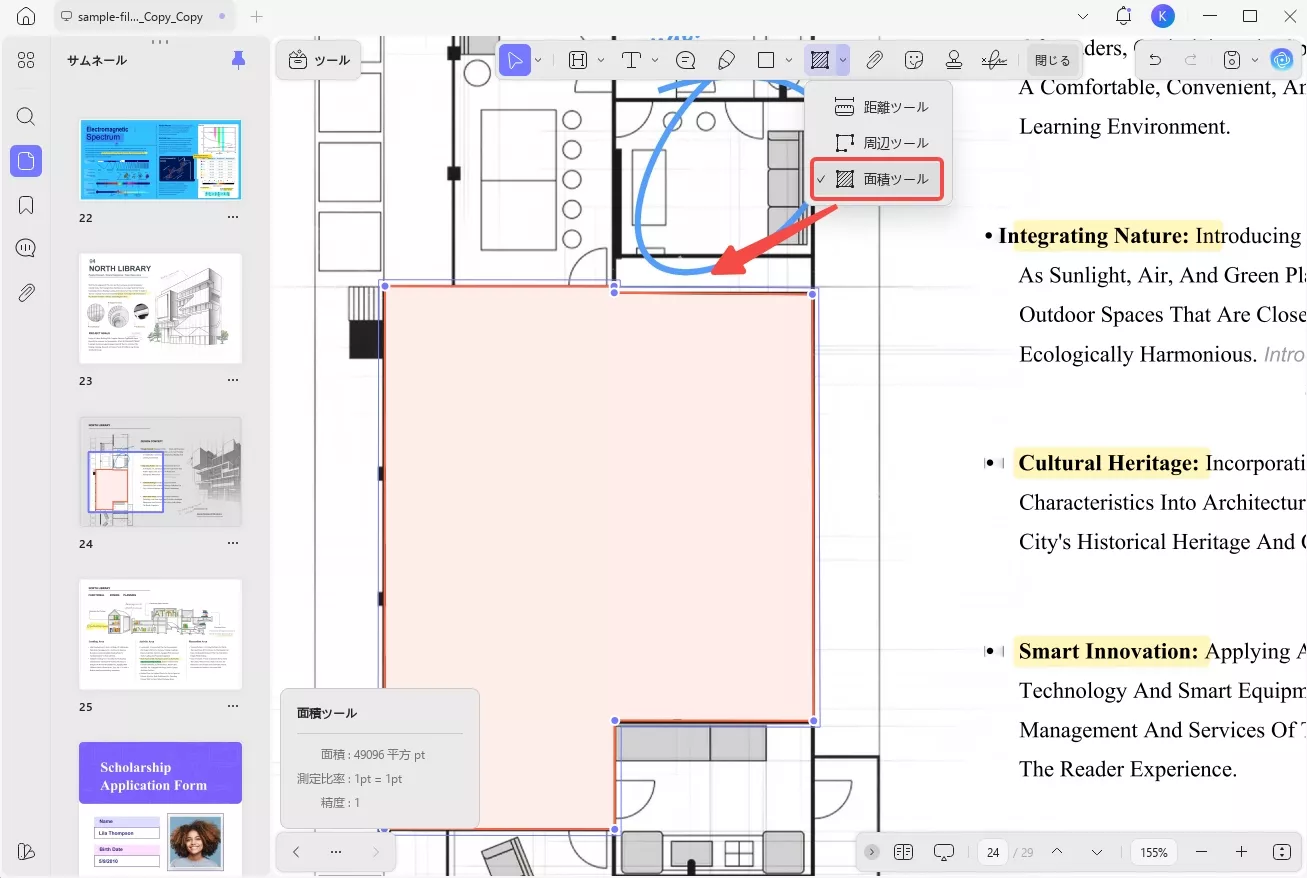Open the search panel in sidebar
1307x878 pixels.
pos(26,117)
